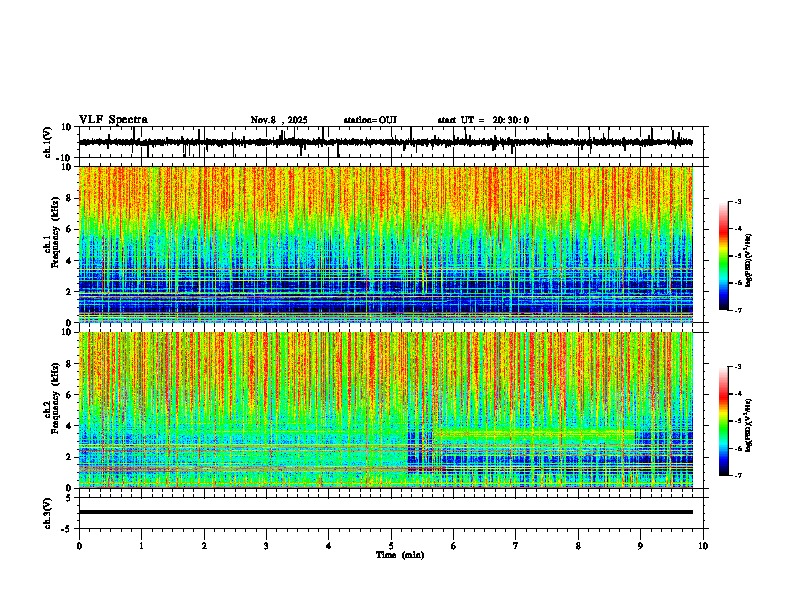
Task: Click the ch.3(V) flat waveform trace
Action: click(386, 512)
